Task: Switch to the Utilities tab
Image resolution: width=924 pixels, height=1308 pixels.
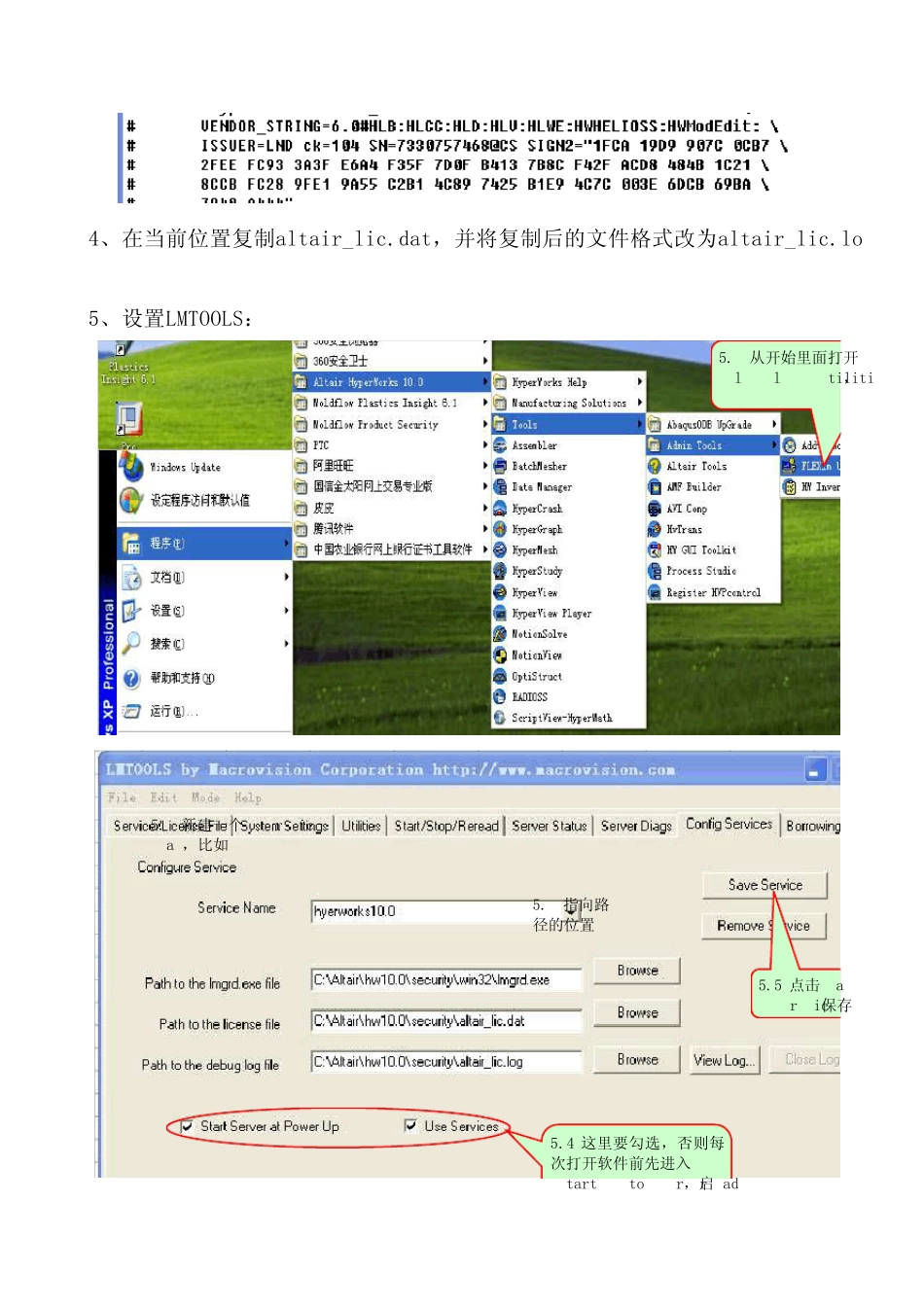Action: click(x=361, y=826)
